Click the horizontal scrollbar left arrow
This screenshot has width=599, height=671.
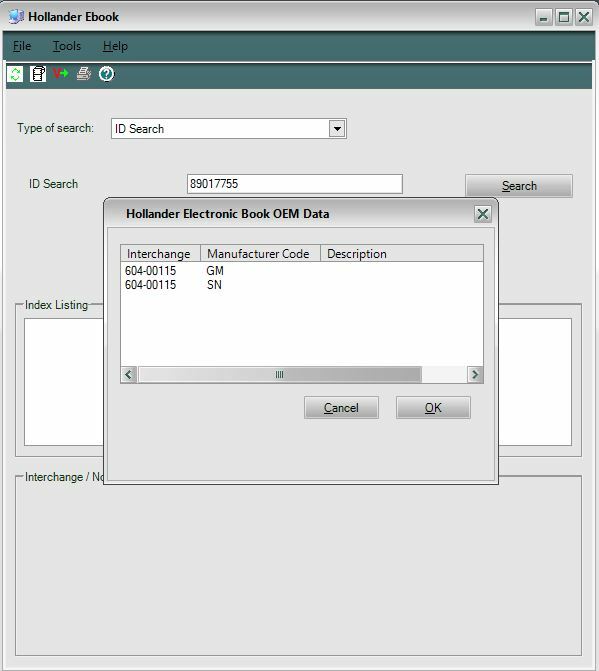click(129, 374)
